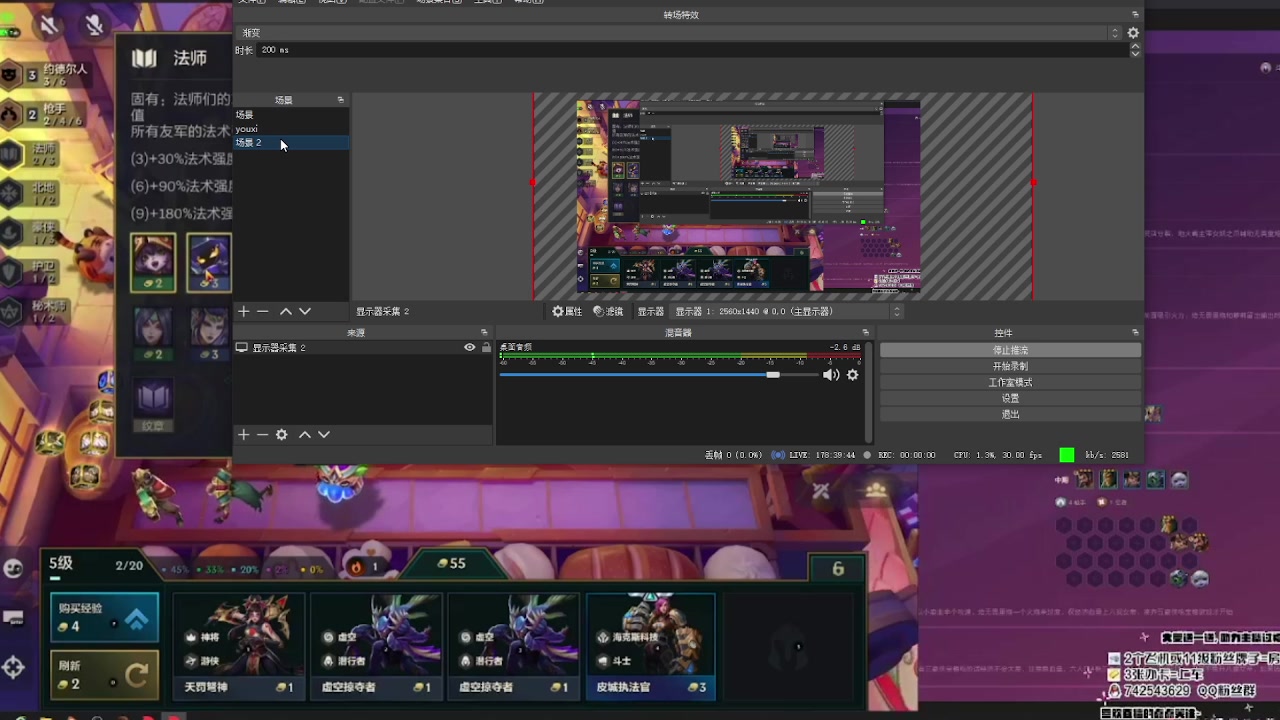Select the youxi scene

coord(291,129)
